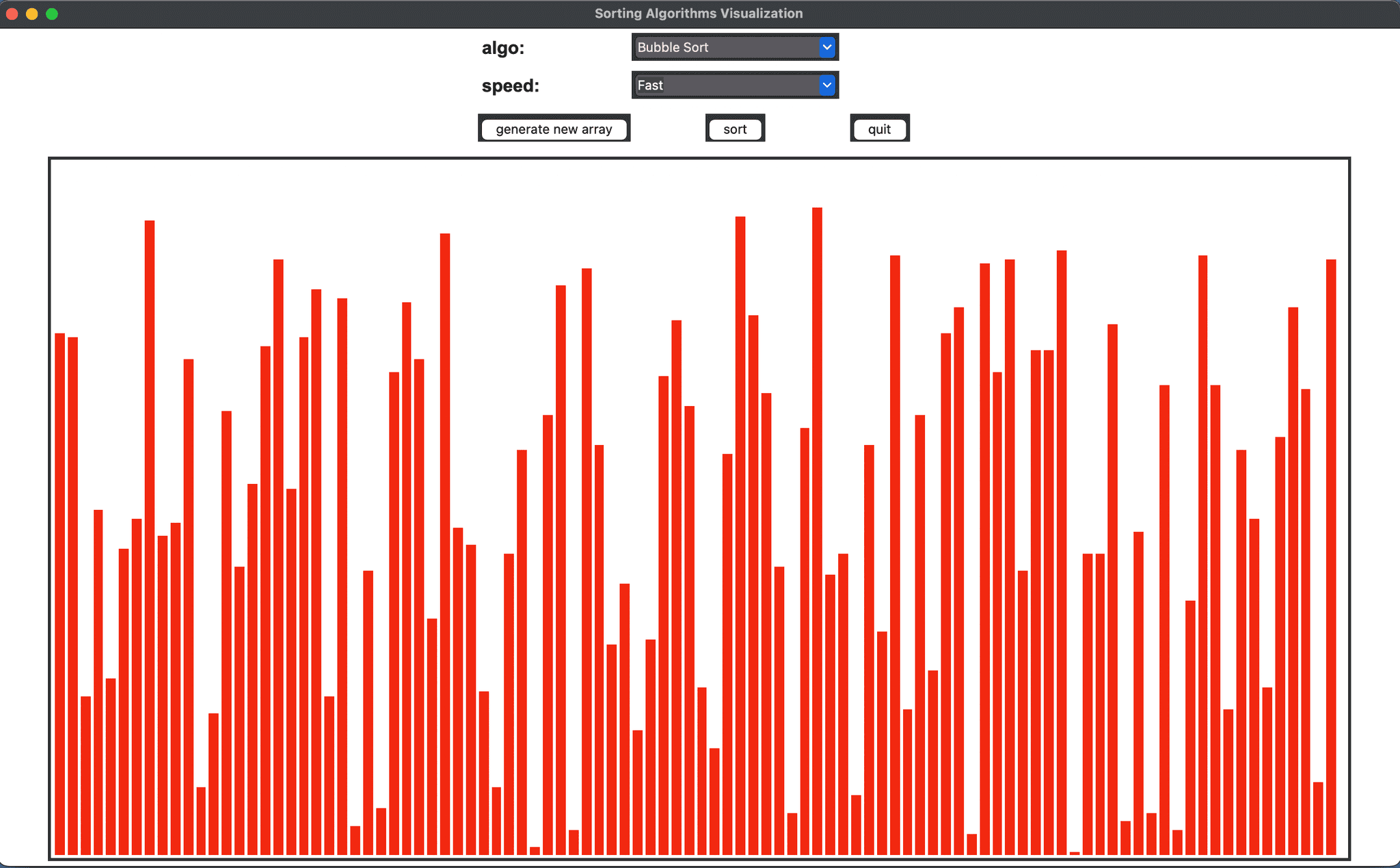Open the speed dropdown showing Fast
This screenshot has width=1400, height=868.
(x=735, y=85)
